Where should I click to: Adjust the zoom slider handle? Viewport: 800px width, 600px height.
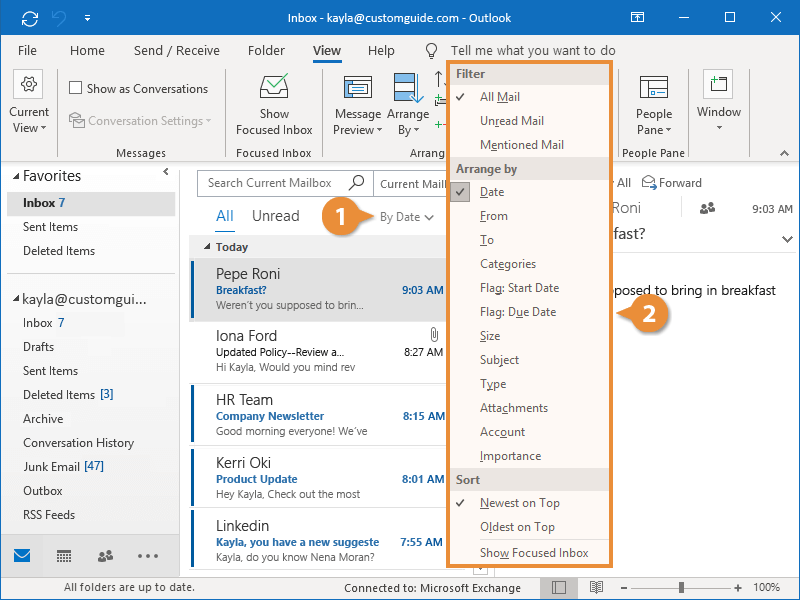[x=681, y=588]
